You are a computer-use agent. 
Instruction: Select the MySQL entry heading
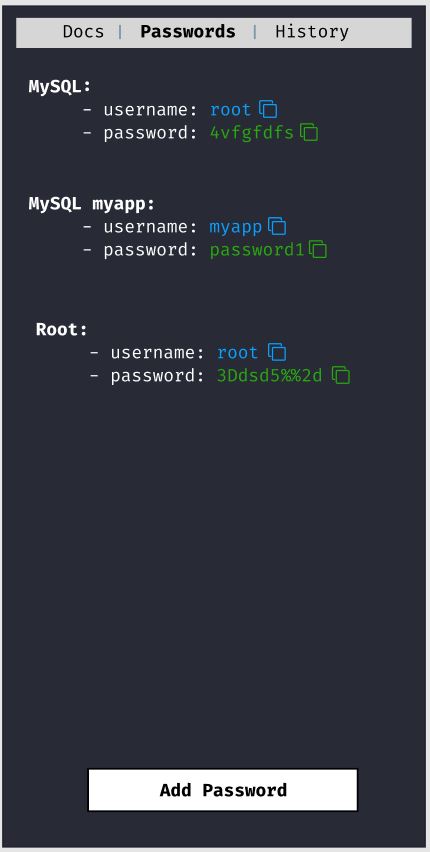click(x=60, y=87)
